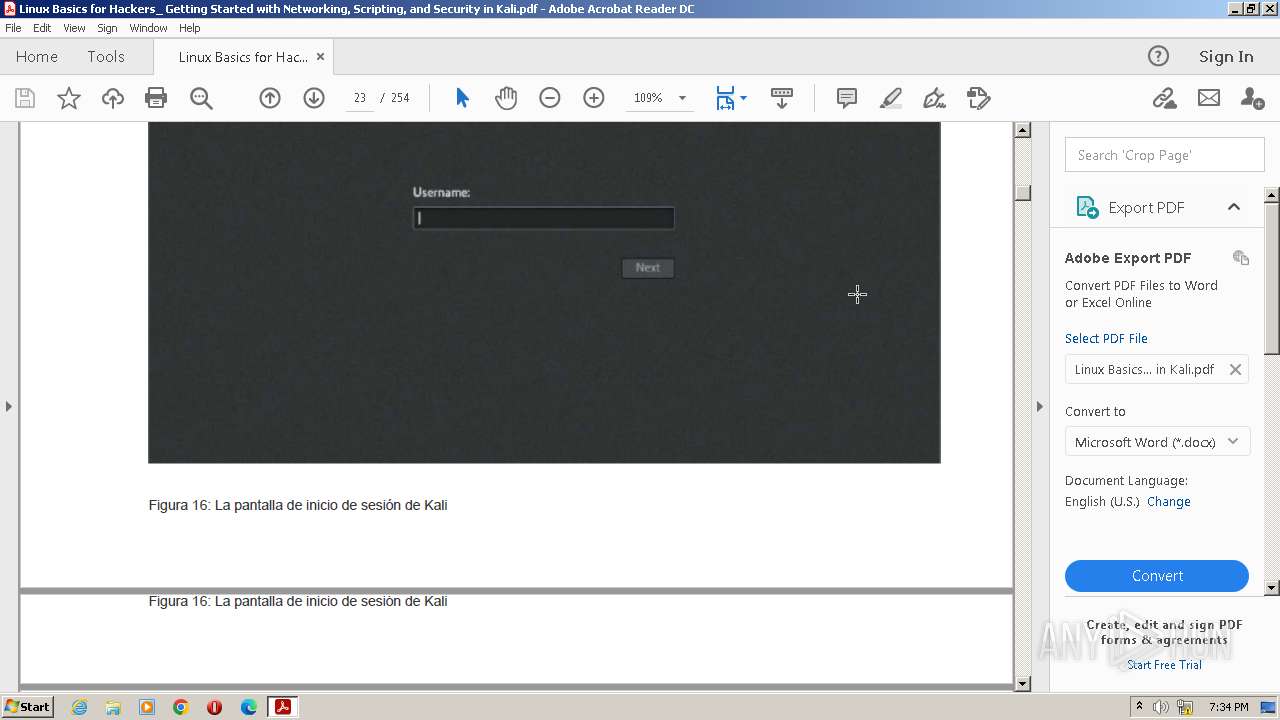Zoom in with plus icon
Viewport: 1280px width, 720px height.
[x=594, y=98]
